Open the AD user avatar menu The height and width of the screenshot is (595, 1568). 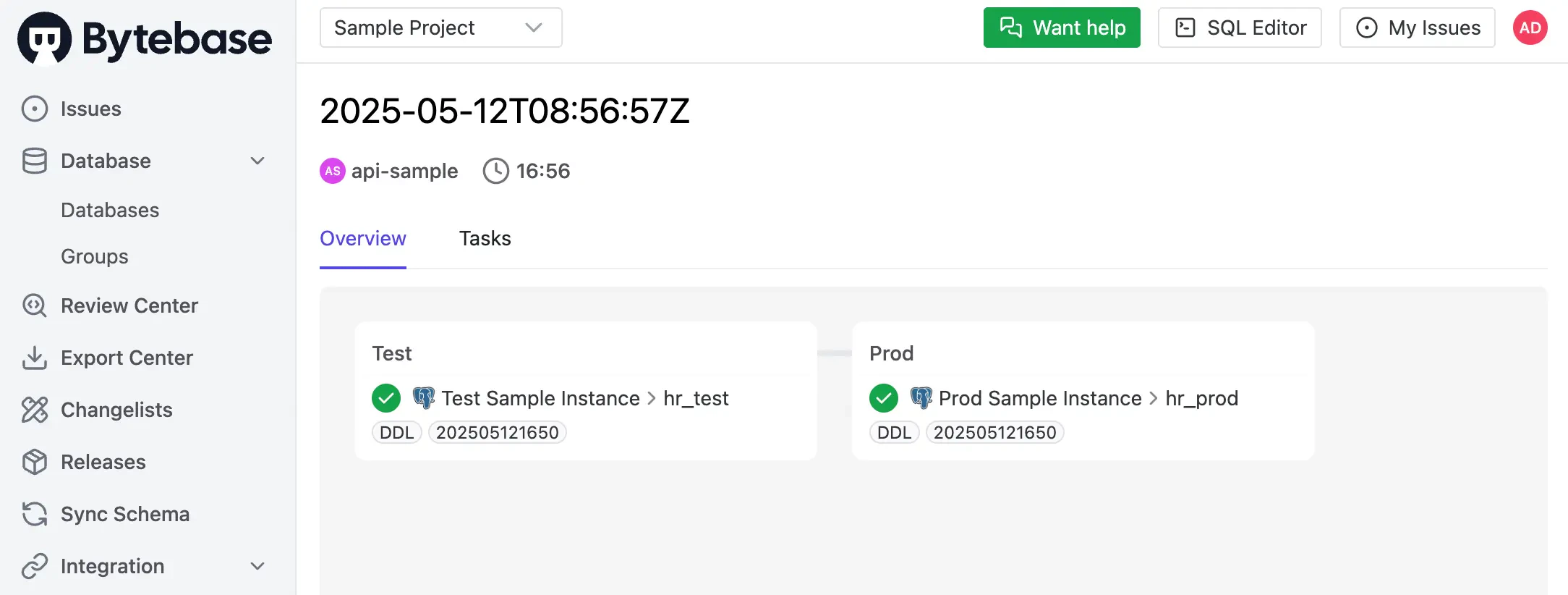click(x=1530, y=28)
